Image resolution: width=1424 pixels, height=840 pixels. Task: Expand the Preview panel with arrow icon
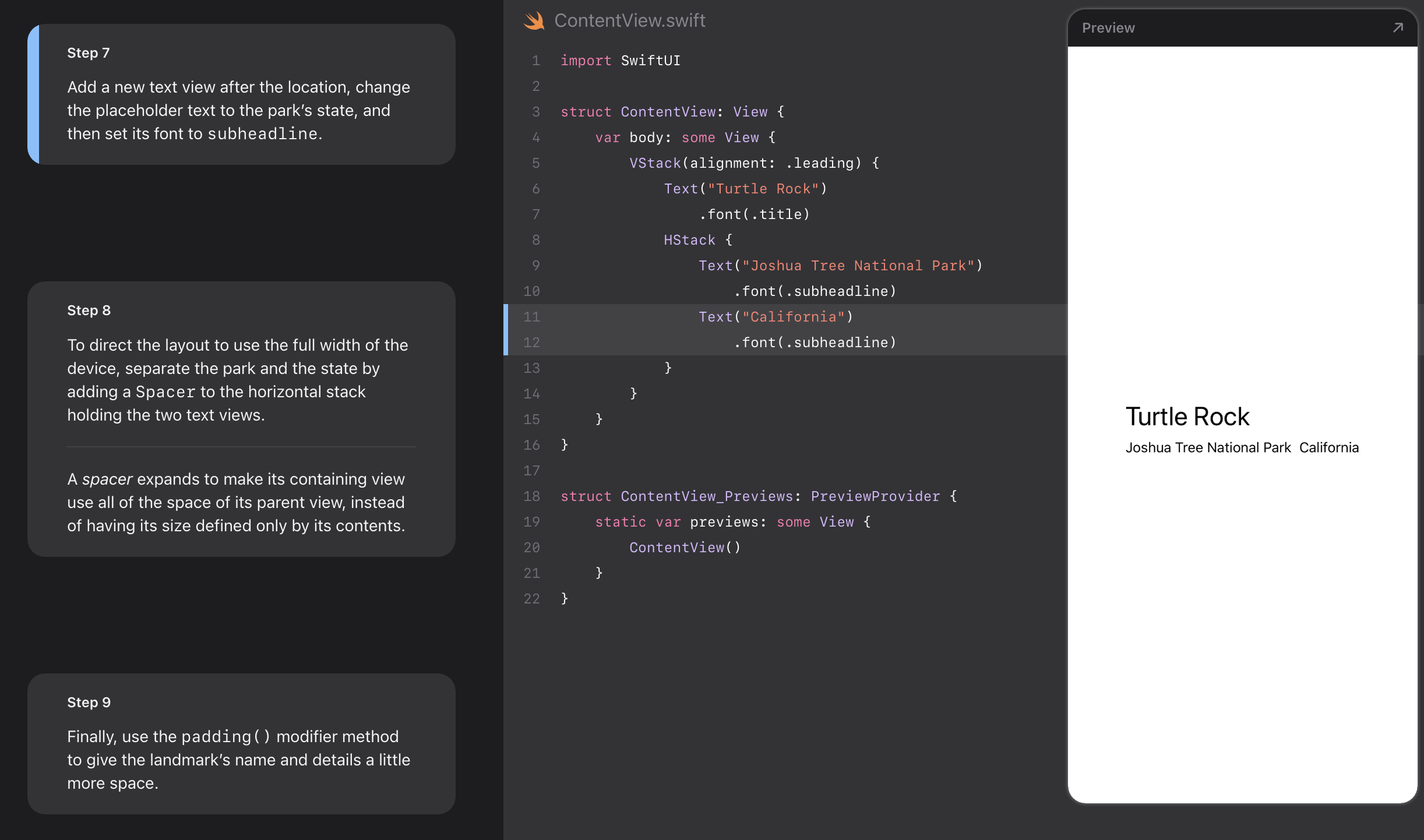pos(1397,28)
